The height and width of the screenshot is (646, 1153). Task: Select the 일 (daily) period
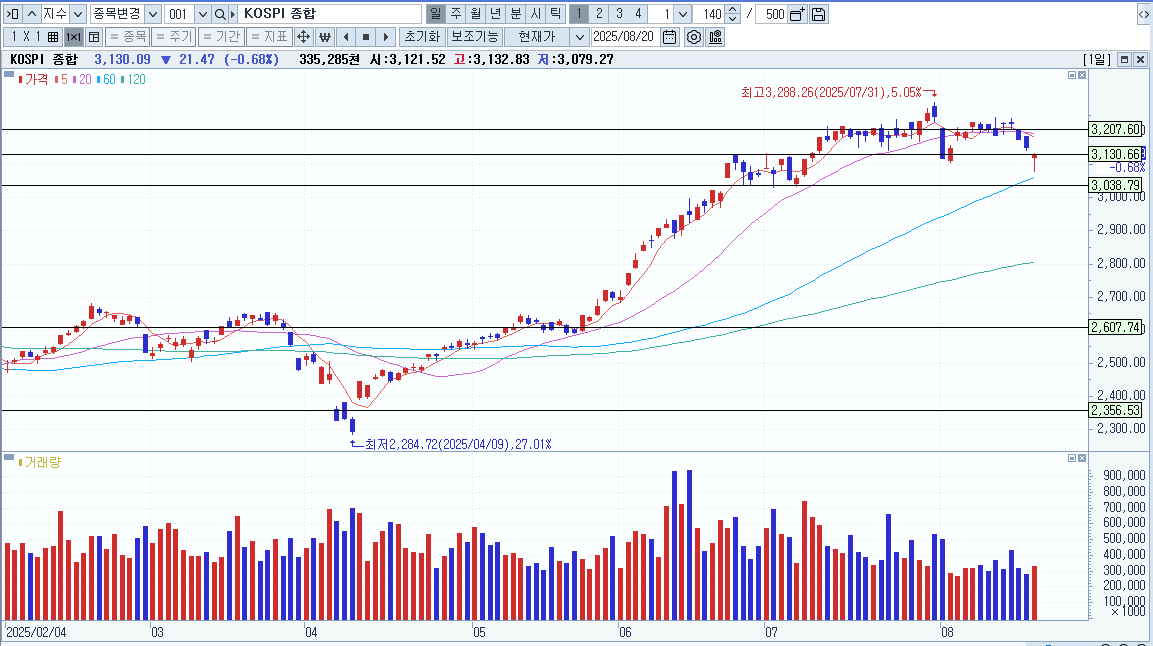pyautogui.click(x=436, y=14)
